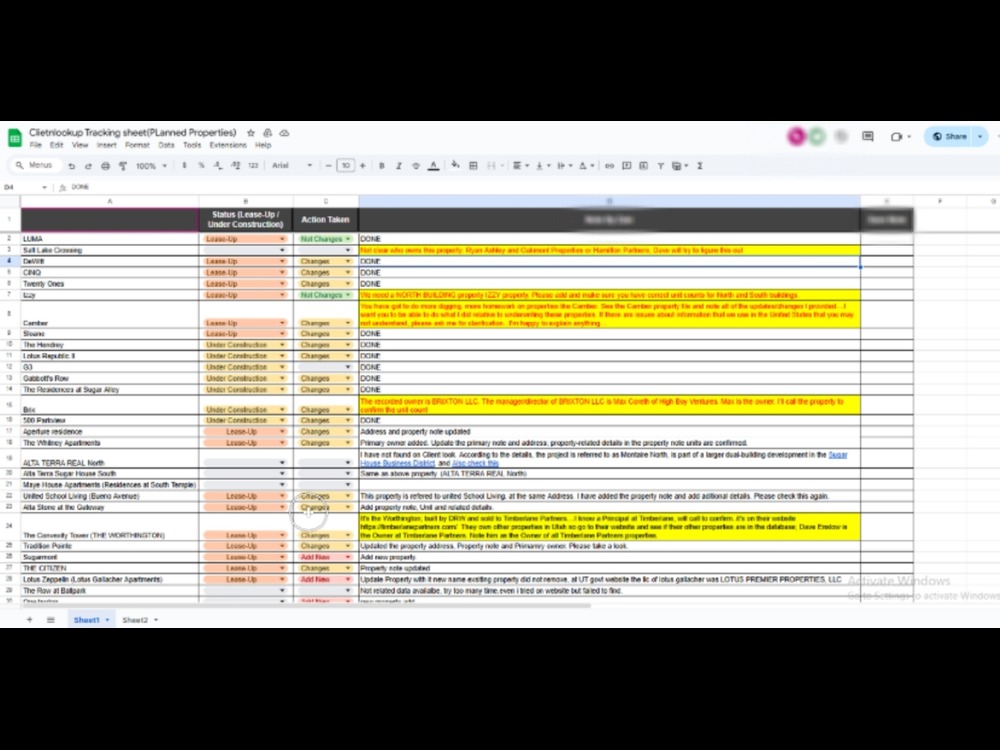Open the Format menu
Image resolution: width=1000 pixels, height=750 pixels.
pos(137,145)
